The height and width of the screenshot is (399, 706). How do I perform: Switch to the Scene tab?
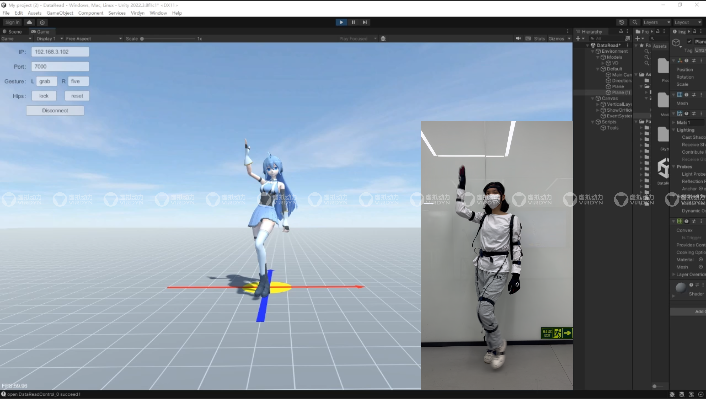coord(13,32)
